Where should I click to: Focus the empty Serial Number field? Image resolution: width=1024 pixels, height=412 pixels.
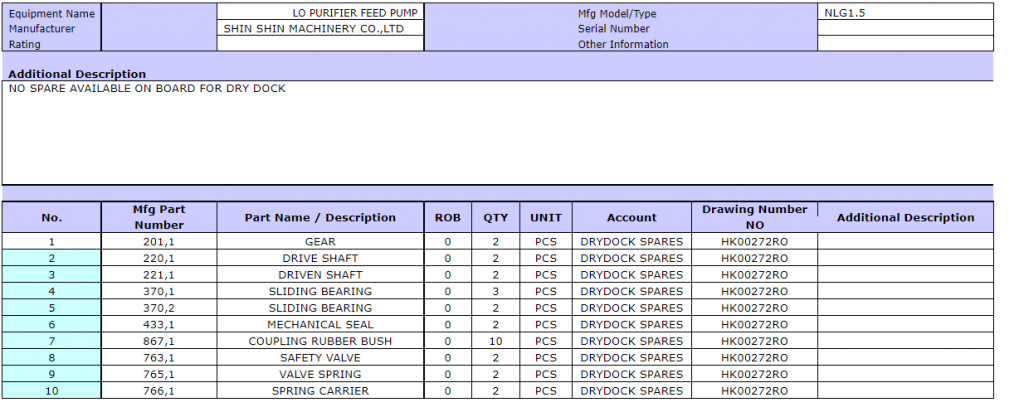tap(905, 29)
